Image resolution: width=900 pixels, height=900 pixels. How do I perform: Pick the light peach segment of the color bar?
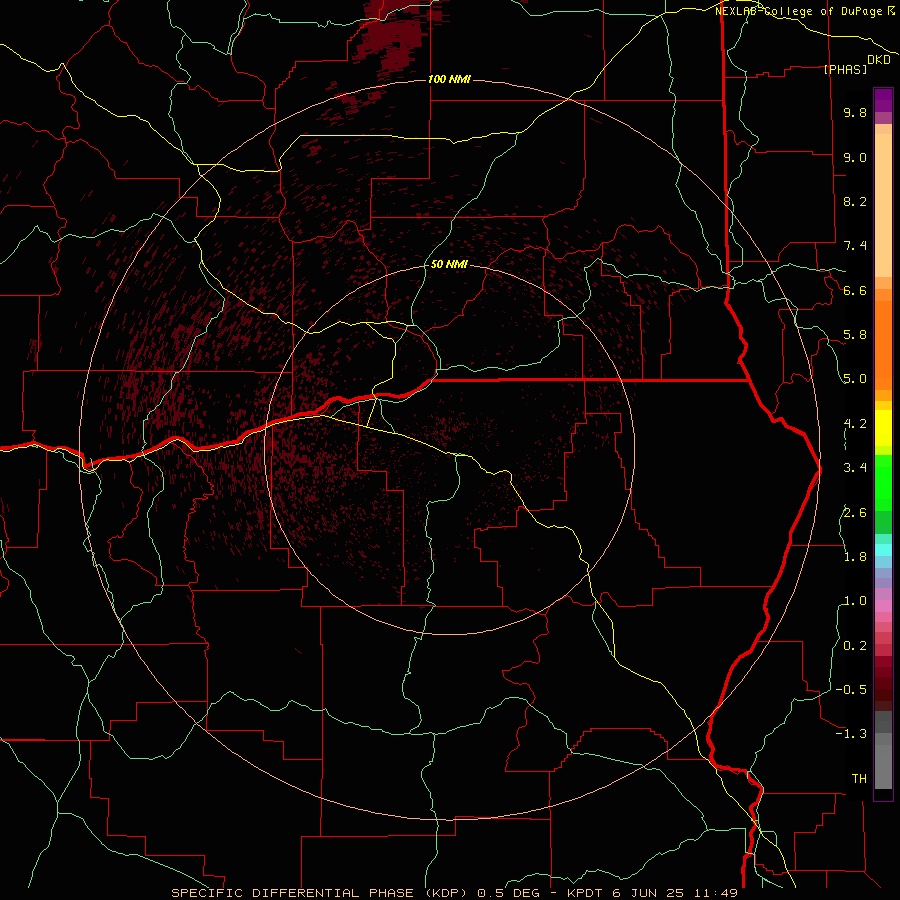[883, 205]
